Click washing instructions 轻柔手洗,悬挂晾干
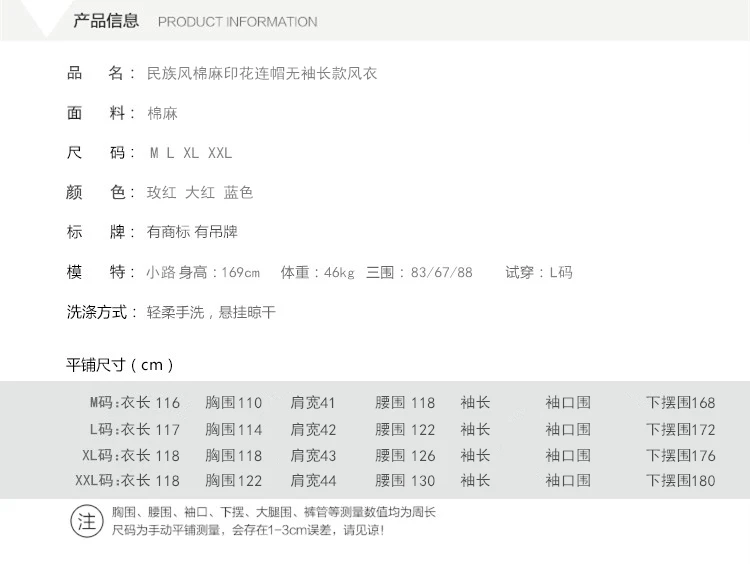 click(211, 312)
